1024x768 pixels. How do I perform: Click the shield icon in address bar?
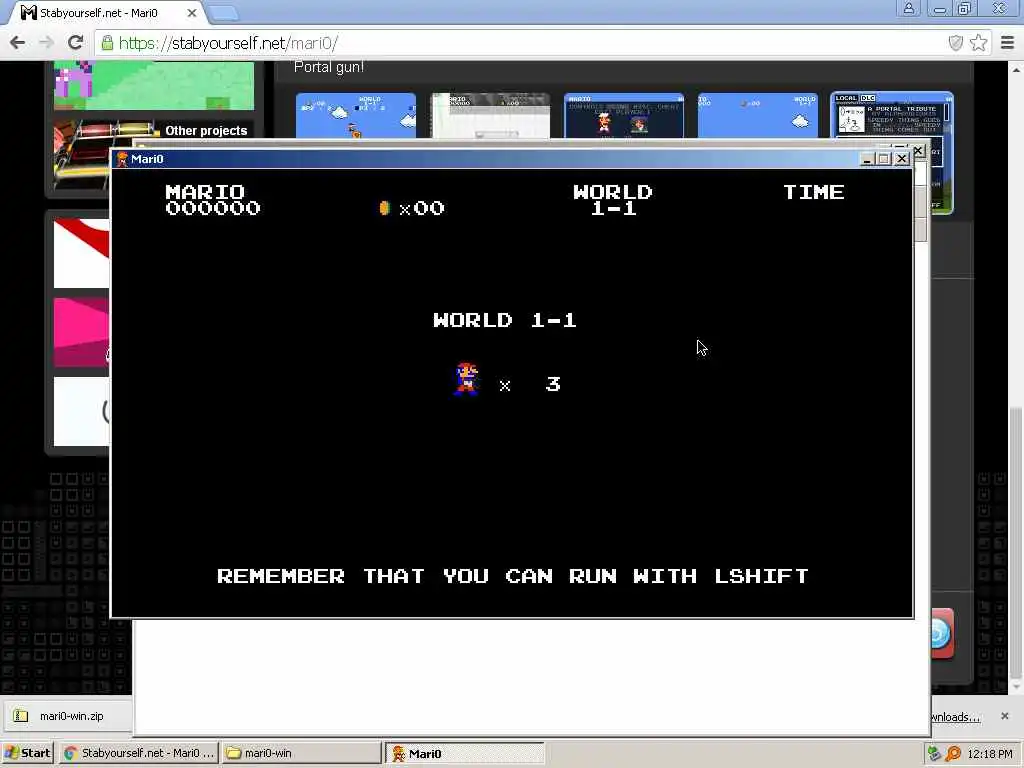point(955,43)
